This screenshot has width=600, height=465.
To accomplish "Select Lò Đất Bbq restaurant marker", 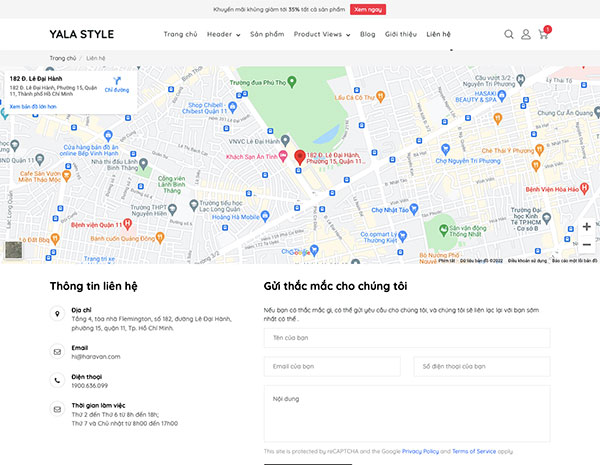I will pos(55,239).
